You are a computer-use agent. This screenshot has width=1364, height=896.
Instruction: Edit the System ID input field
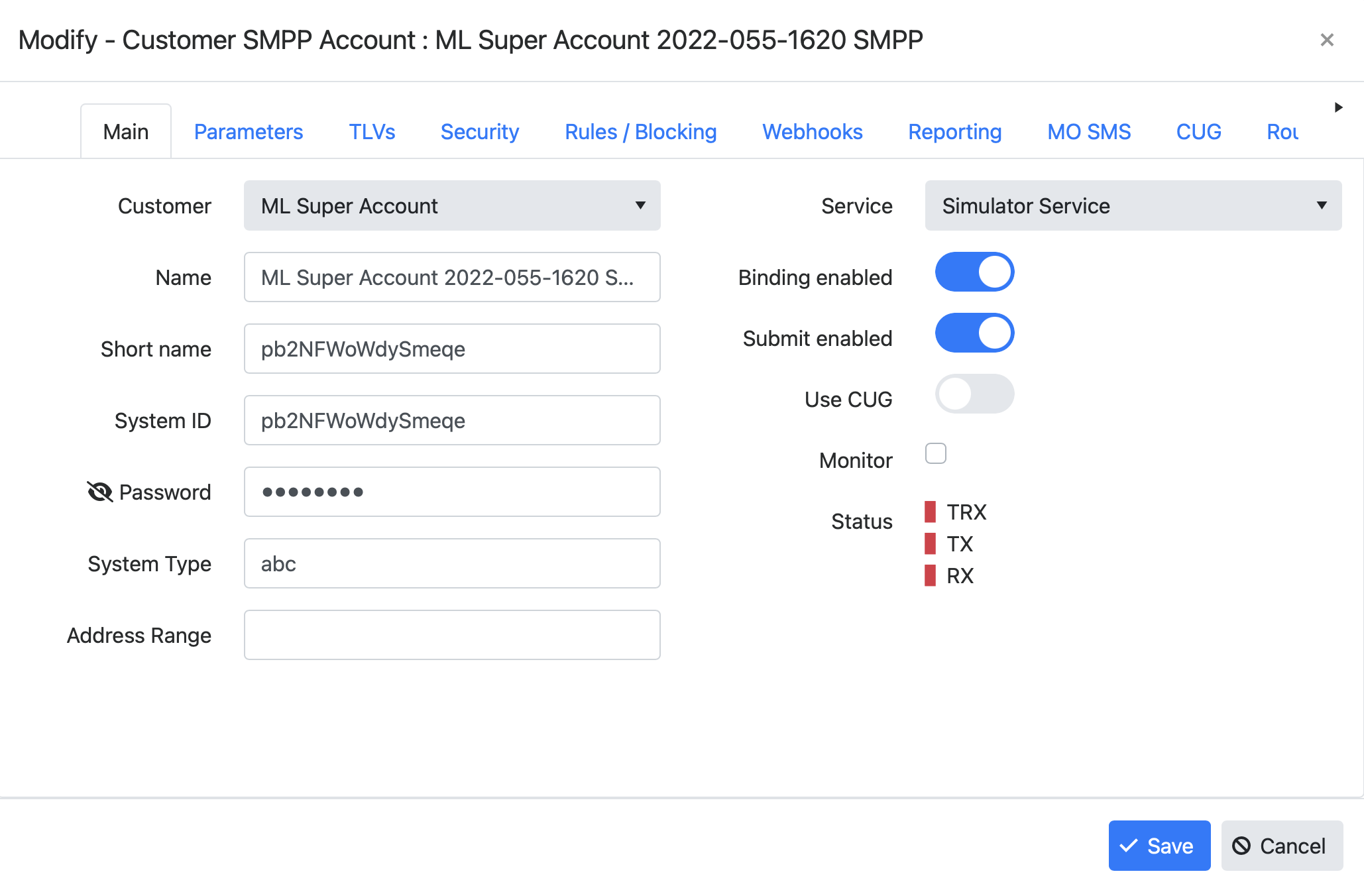tap(452, 420)
